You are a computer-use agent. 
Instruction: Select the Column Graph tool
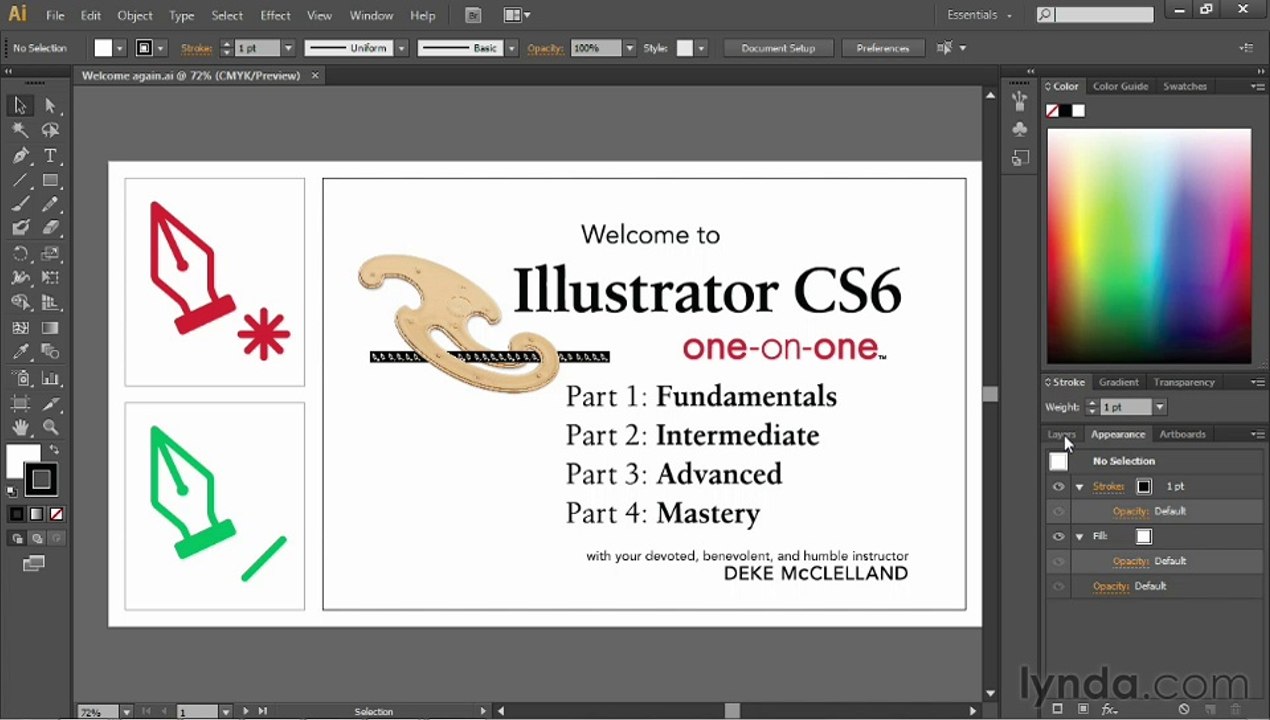click(50, 379)
